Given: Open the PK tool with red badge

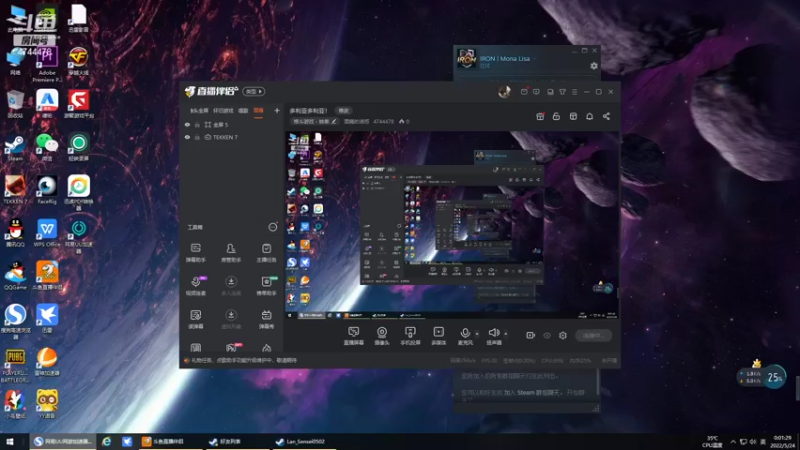Looking at the screenshot, I should coord(232,348).
